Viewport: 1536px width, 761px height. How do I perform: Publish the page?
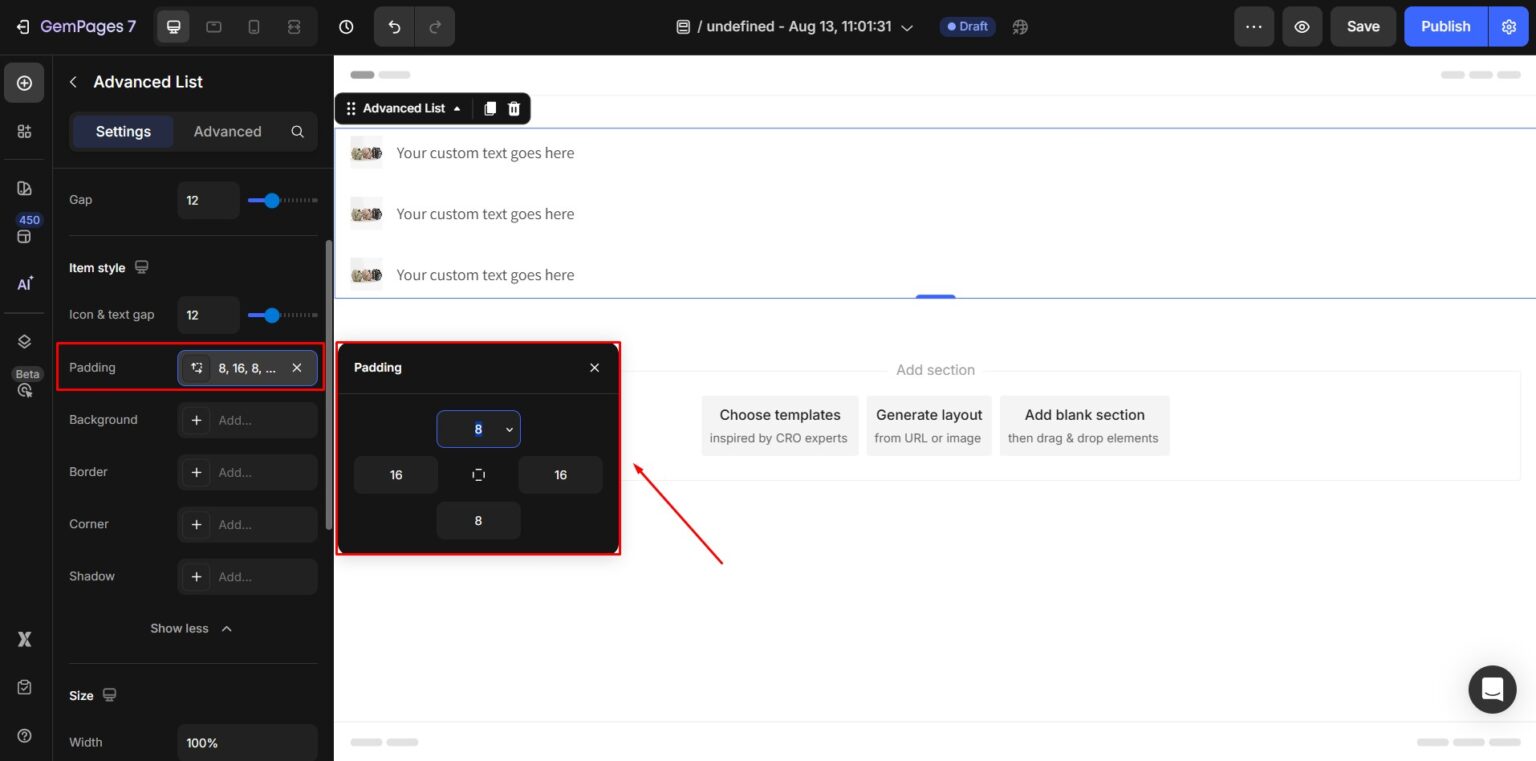click(1445, 27)
